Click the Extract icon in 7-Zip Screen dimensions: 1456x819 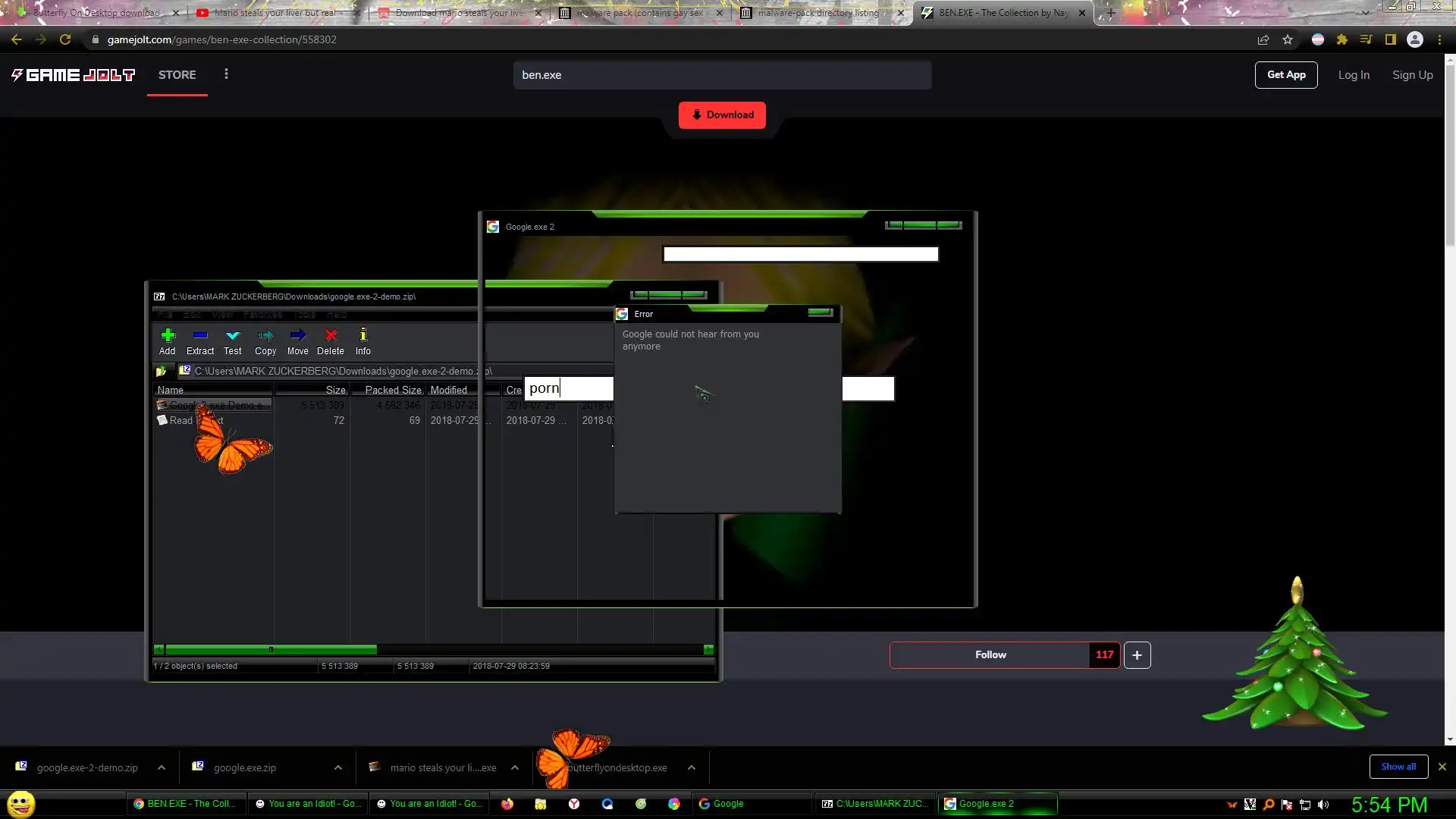coord(200,336)
